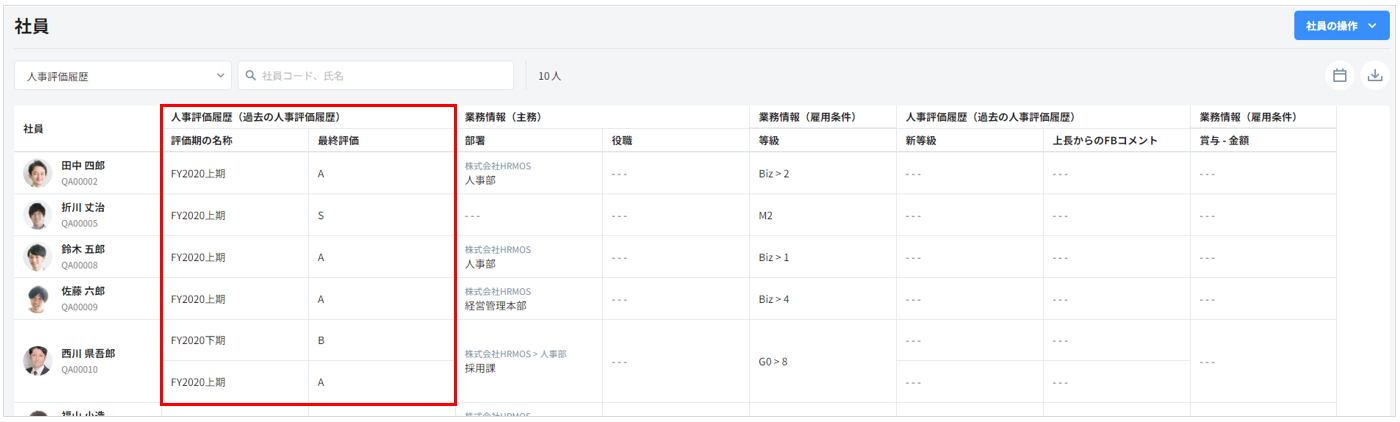Click the download export icon
Screen dimensions: 1400x422
pos(1375,75)
